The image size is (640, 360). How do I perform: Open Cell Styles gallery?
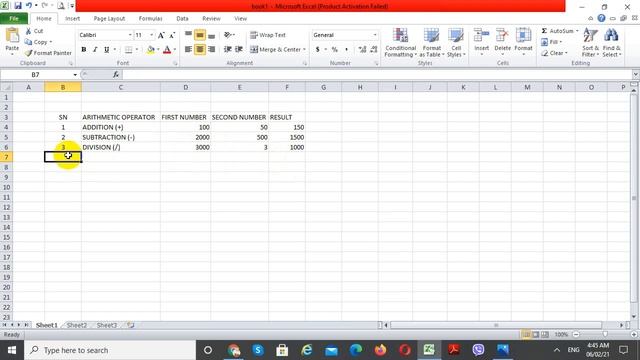(x=456, y=43)
